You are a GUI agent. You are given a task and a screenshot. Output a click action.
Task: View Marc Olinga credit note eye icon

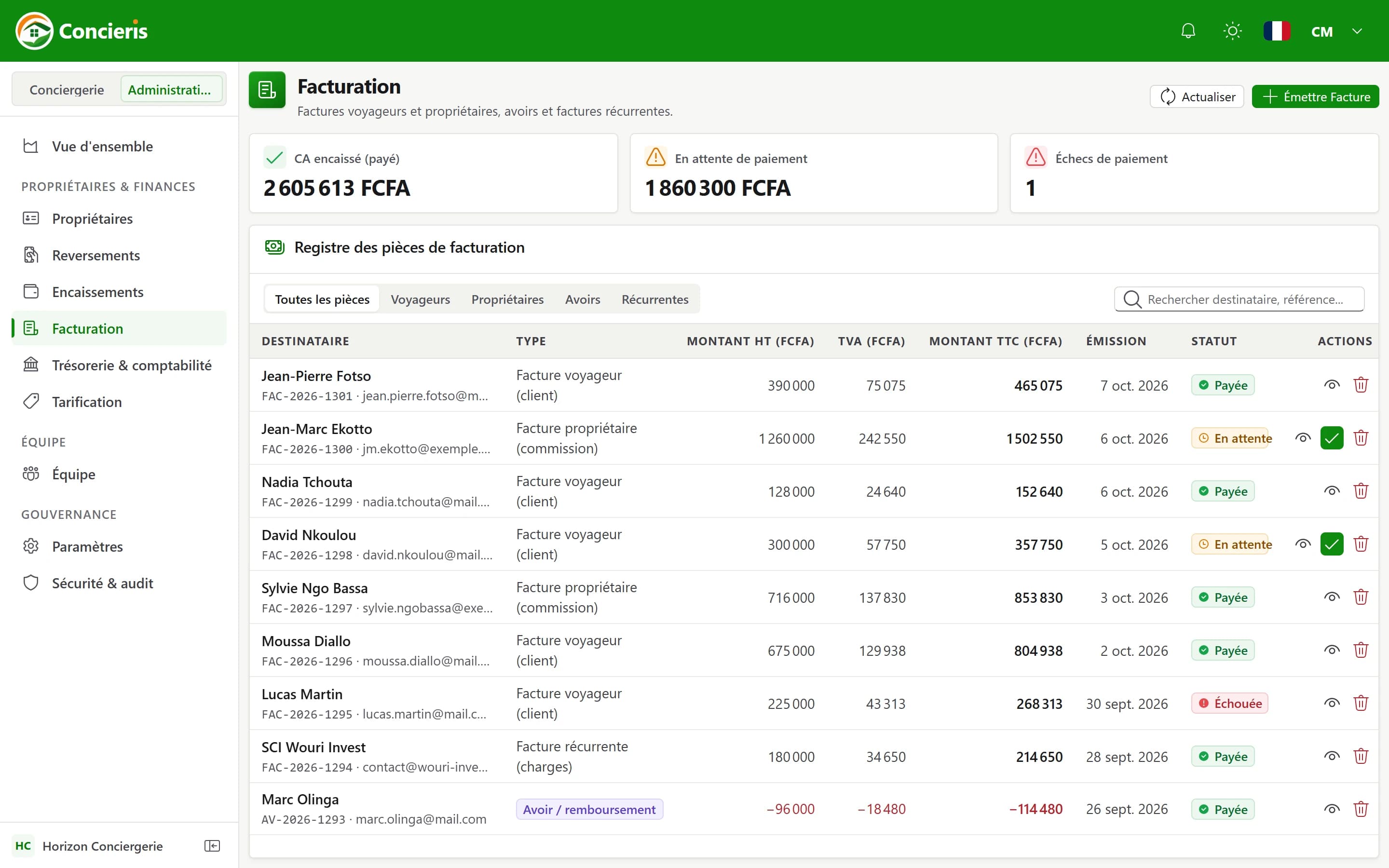coord(1332,810)
